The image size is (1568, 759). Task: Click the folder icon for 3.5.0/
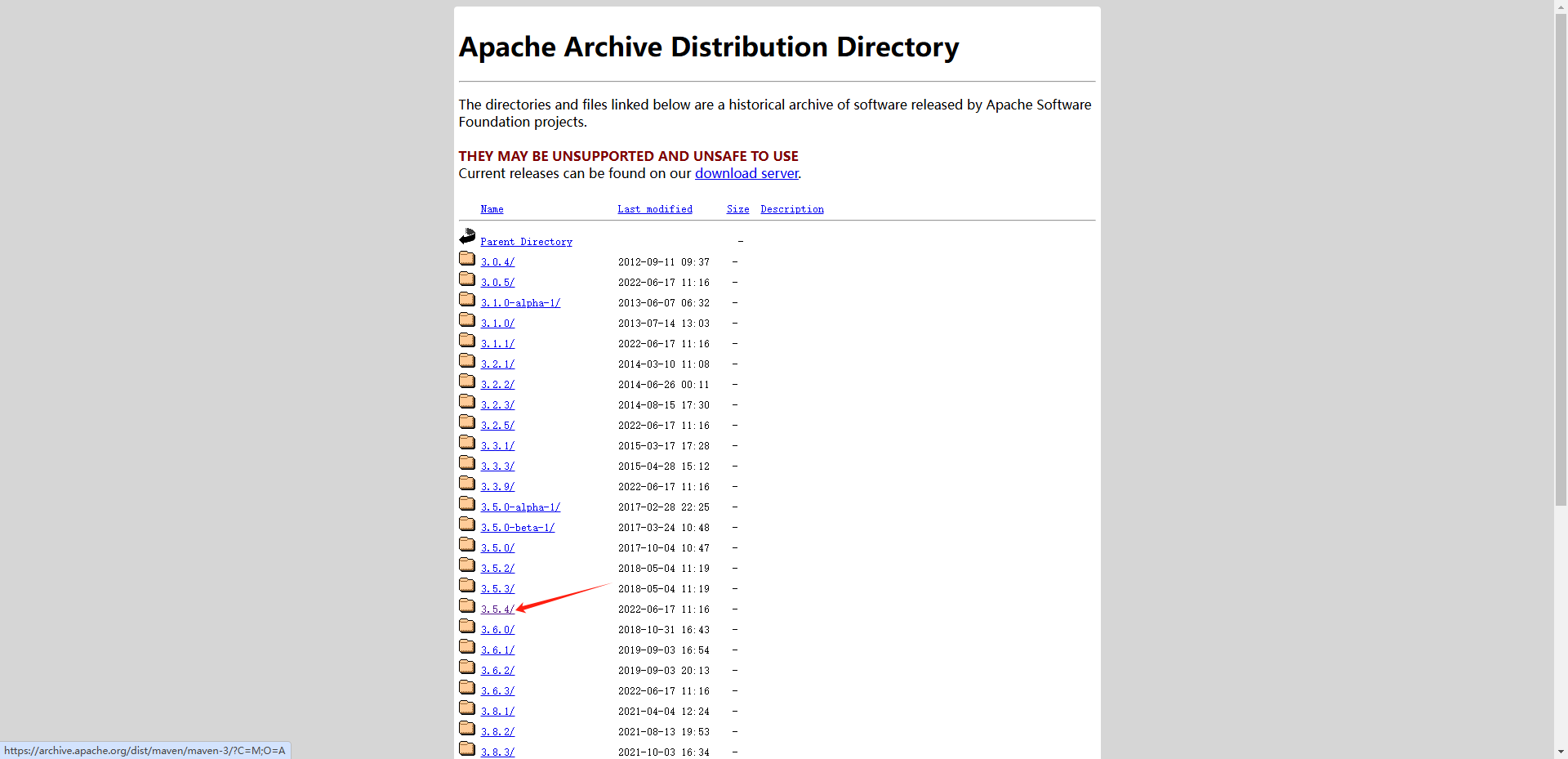pyautogui.click(x=467, y=544)
